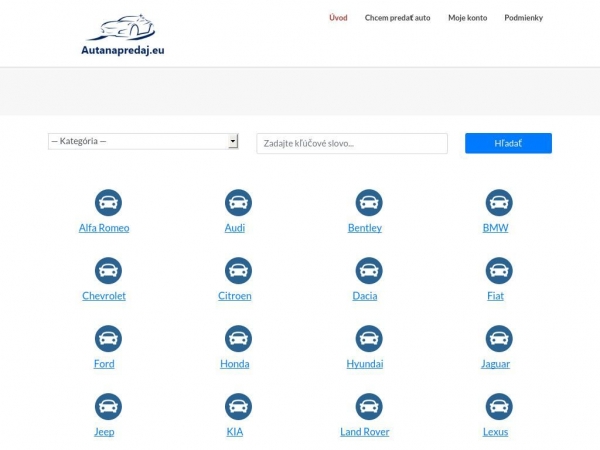Open the Jeep category link
600x450 pixels.
coord(104,432)
